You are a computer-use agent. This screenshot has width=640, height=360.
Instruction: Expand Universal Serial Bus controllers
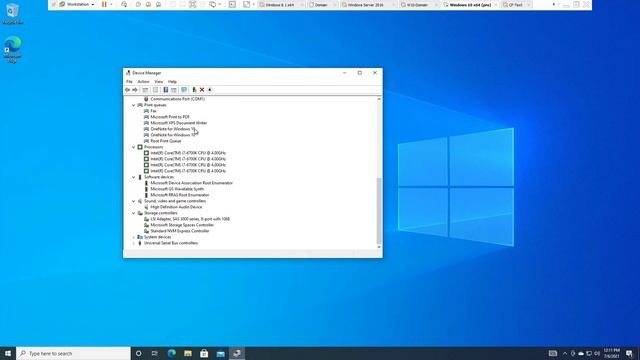[133, 243]
